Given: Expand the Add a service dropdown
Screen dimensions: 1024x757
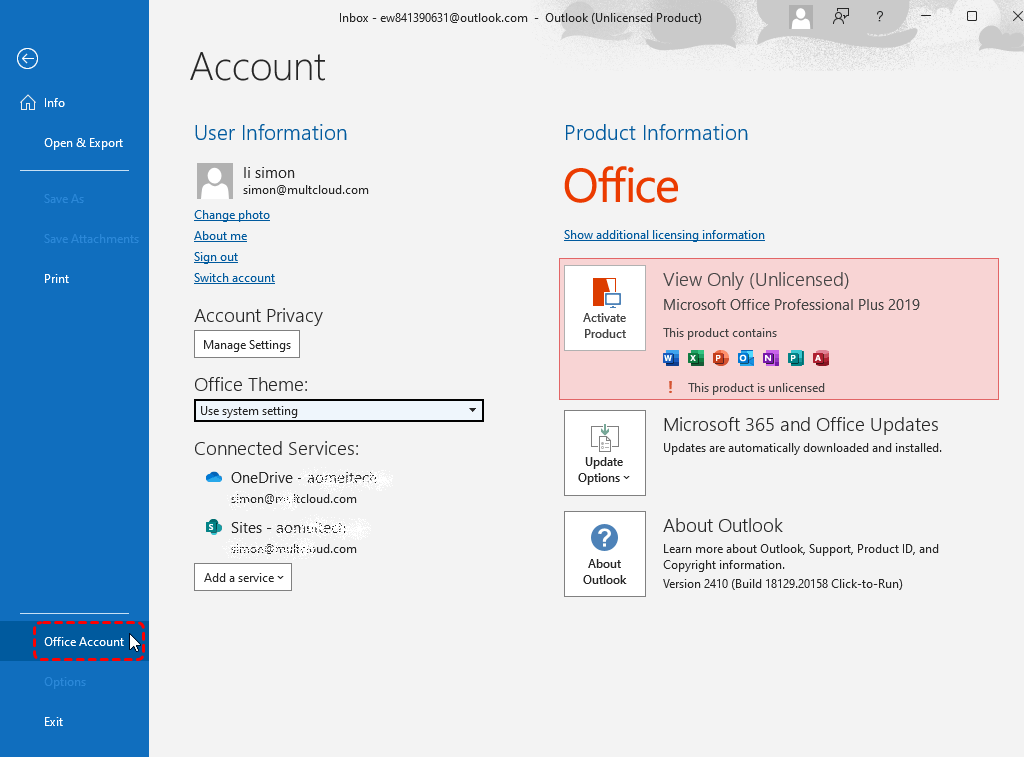Looking at the screenshot, I should [x=243, y=577].
